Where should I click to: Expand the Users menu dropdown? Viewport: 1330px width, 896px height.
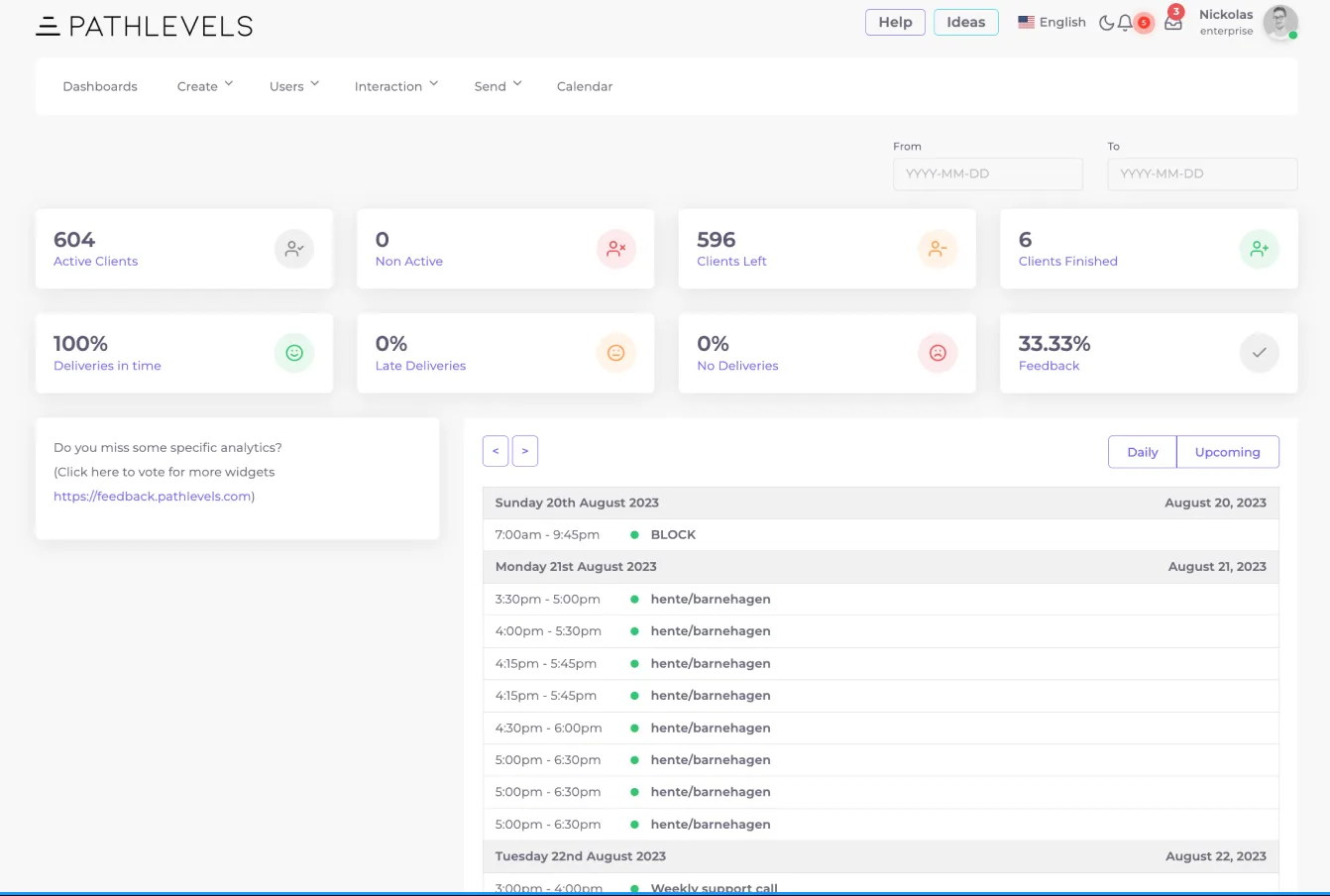pyautogui.click(x=294, y=86)
